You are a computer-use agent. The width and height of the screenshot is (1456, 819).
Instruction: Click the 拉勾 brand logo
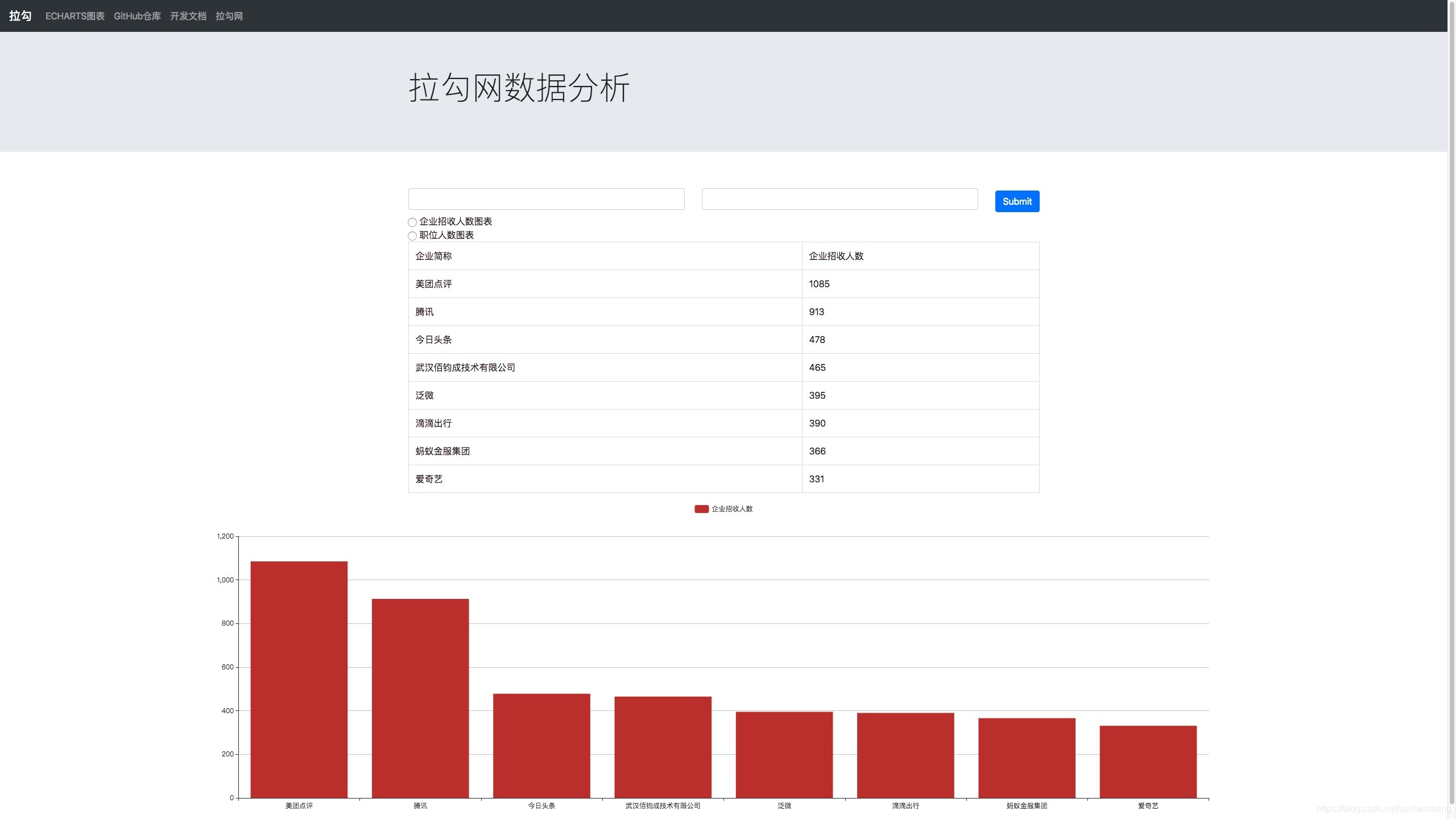(20, 16)
